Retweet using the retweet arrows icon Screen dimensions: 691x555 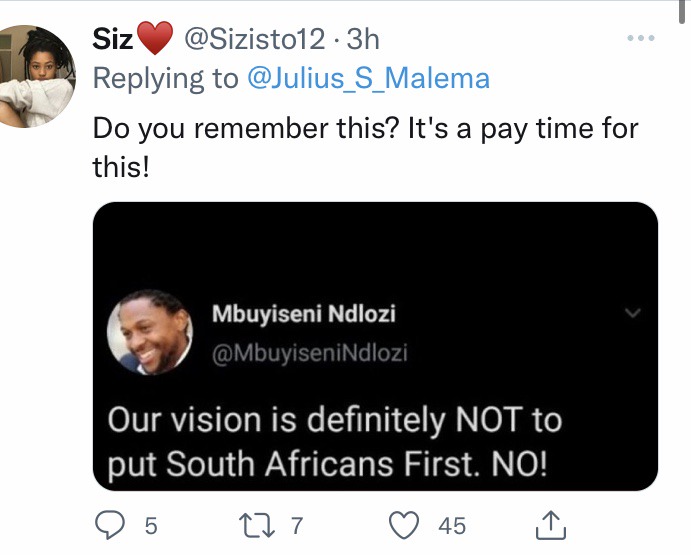[257, 525]
